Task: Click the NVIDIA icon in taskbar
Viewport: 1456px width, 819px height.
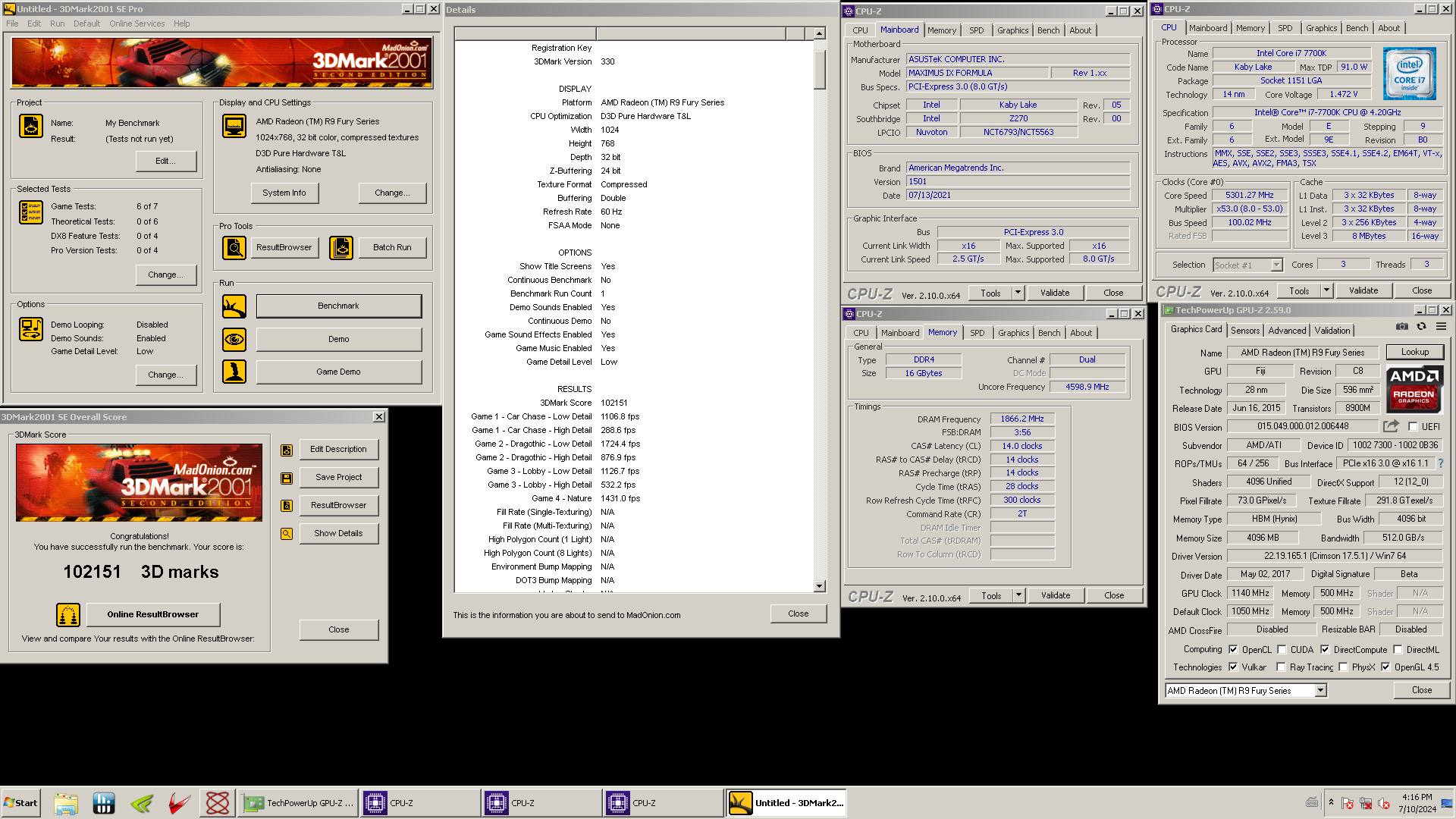Action: [142, 803]
